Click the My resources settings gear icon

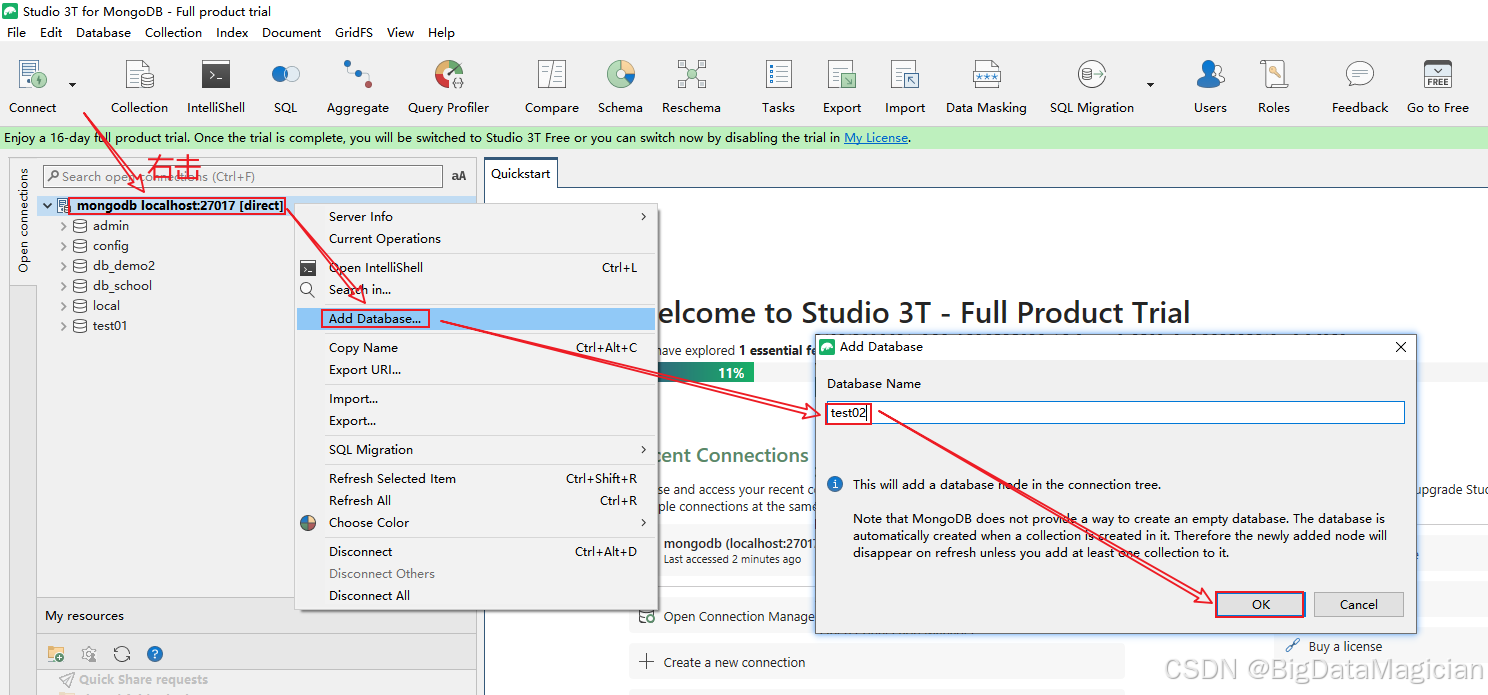click(x=89, y=654)
